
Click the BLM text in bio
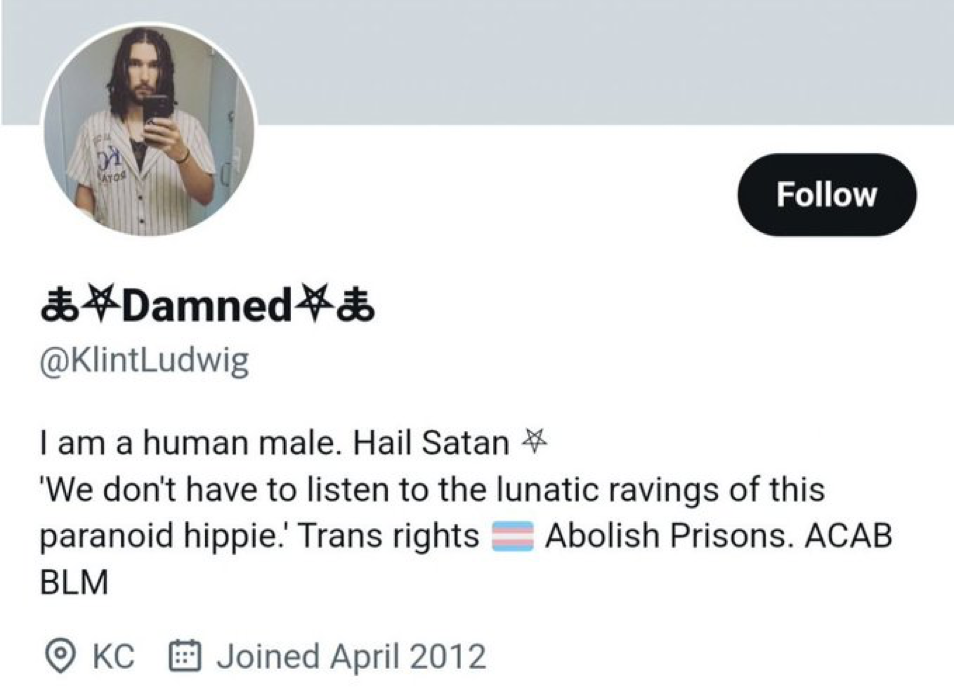[74, 582]
